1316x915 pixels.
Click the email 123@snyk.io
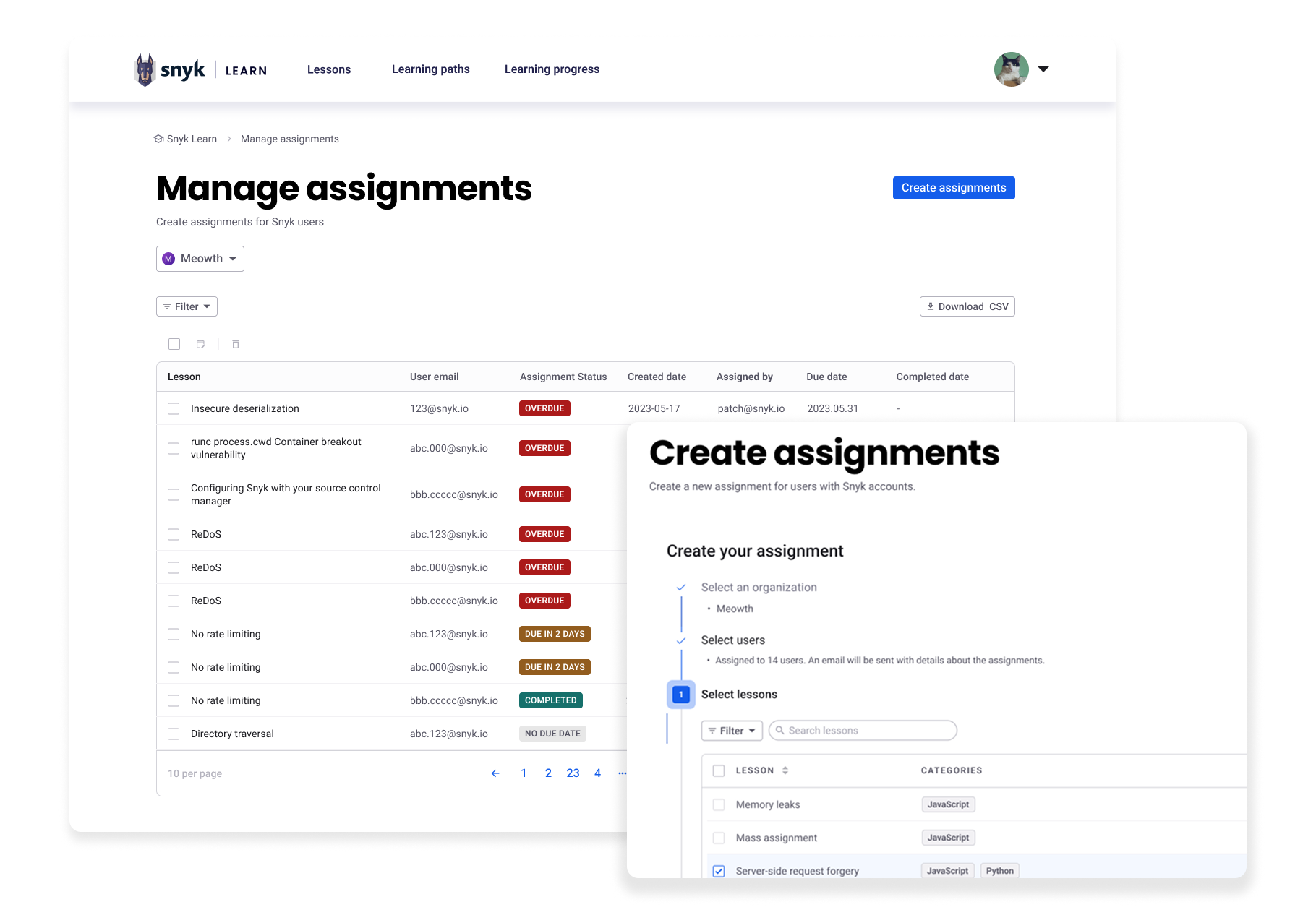click(x=439, y=408)
